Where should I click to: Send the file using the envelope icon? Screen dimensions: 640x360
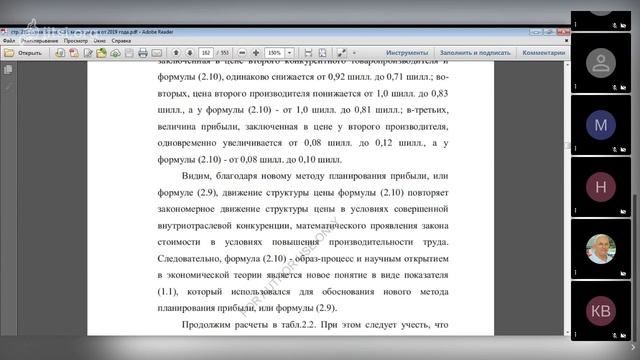(x=157, y=53)
